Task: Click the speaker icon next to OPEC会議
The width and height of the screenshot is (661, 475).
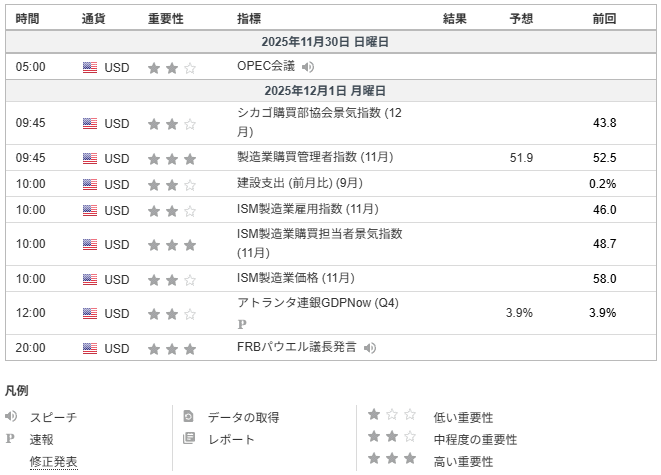Action: pos(308,67)
